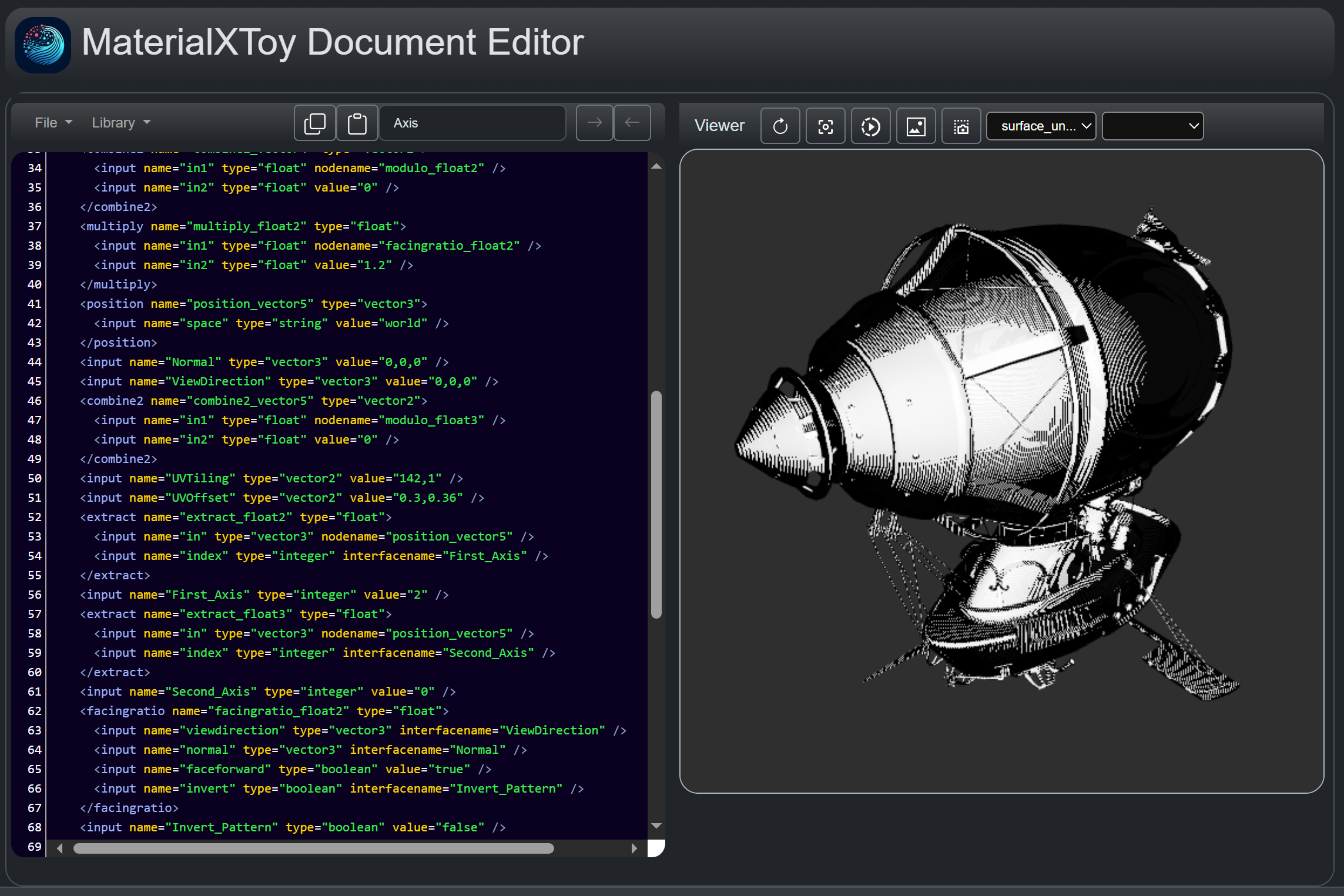Image resolution: width=1344 pixels, height=896 pixels.
Task: Frame the object with center-focus icon
Action: pos(826,126)
